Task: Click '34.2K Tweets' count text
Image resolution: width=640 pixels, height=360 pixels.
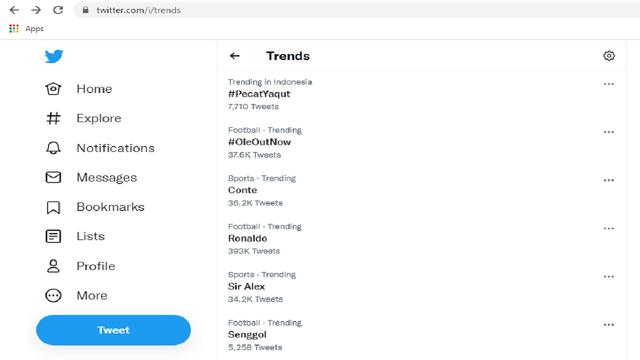Action: [255, 299]
